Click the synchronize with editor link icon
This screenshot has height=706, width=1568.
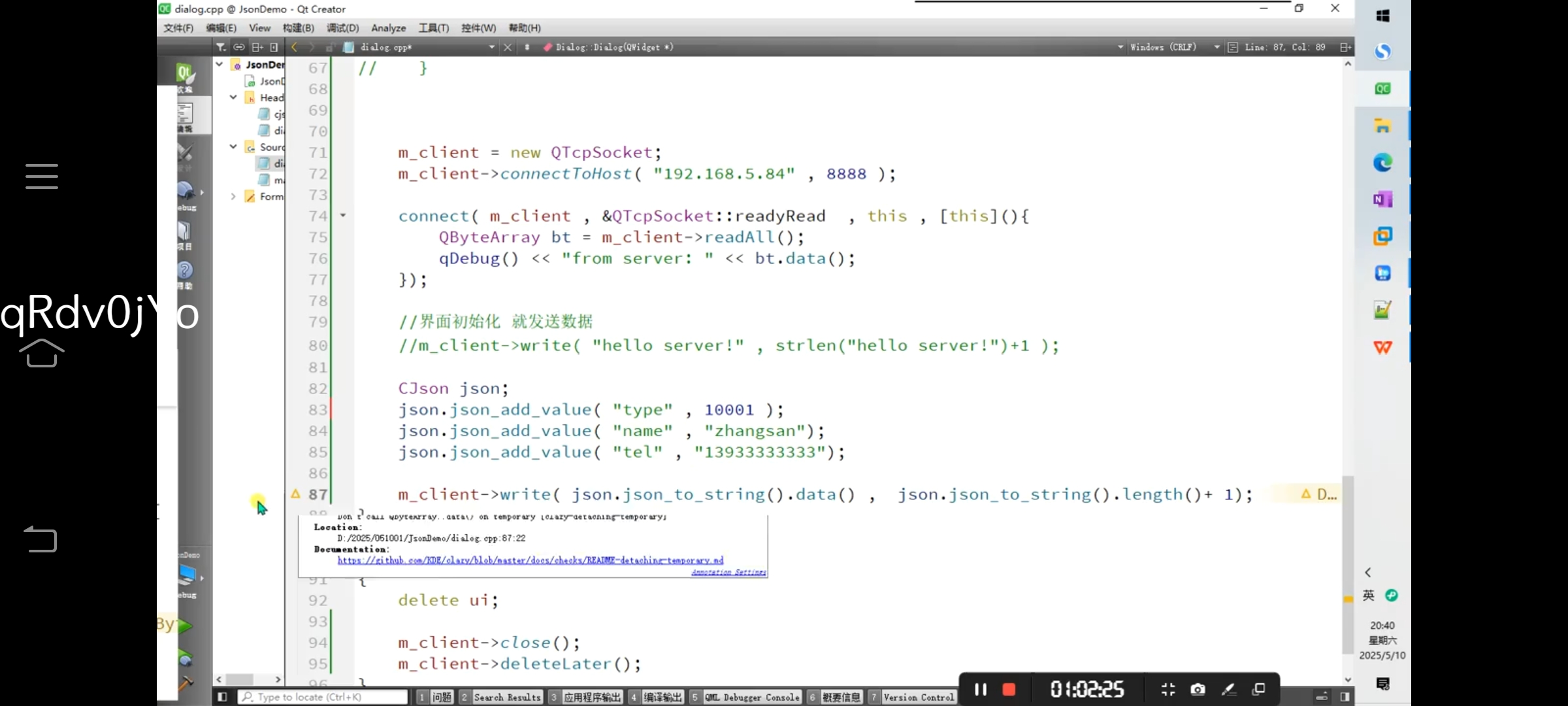pyautogui.click(x=239, y=47)
